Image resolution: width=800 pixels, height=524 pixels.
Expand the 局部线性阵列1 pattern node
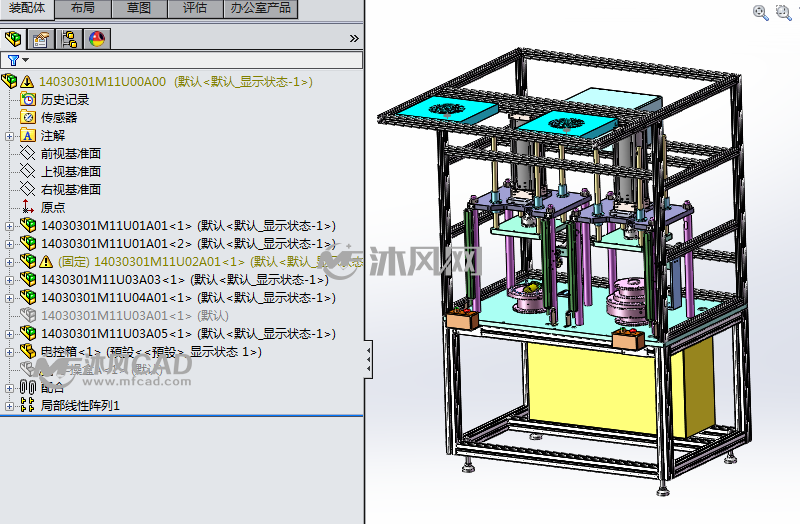(9, 406)
